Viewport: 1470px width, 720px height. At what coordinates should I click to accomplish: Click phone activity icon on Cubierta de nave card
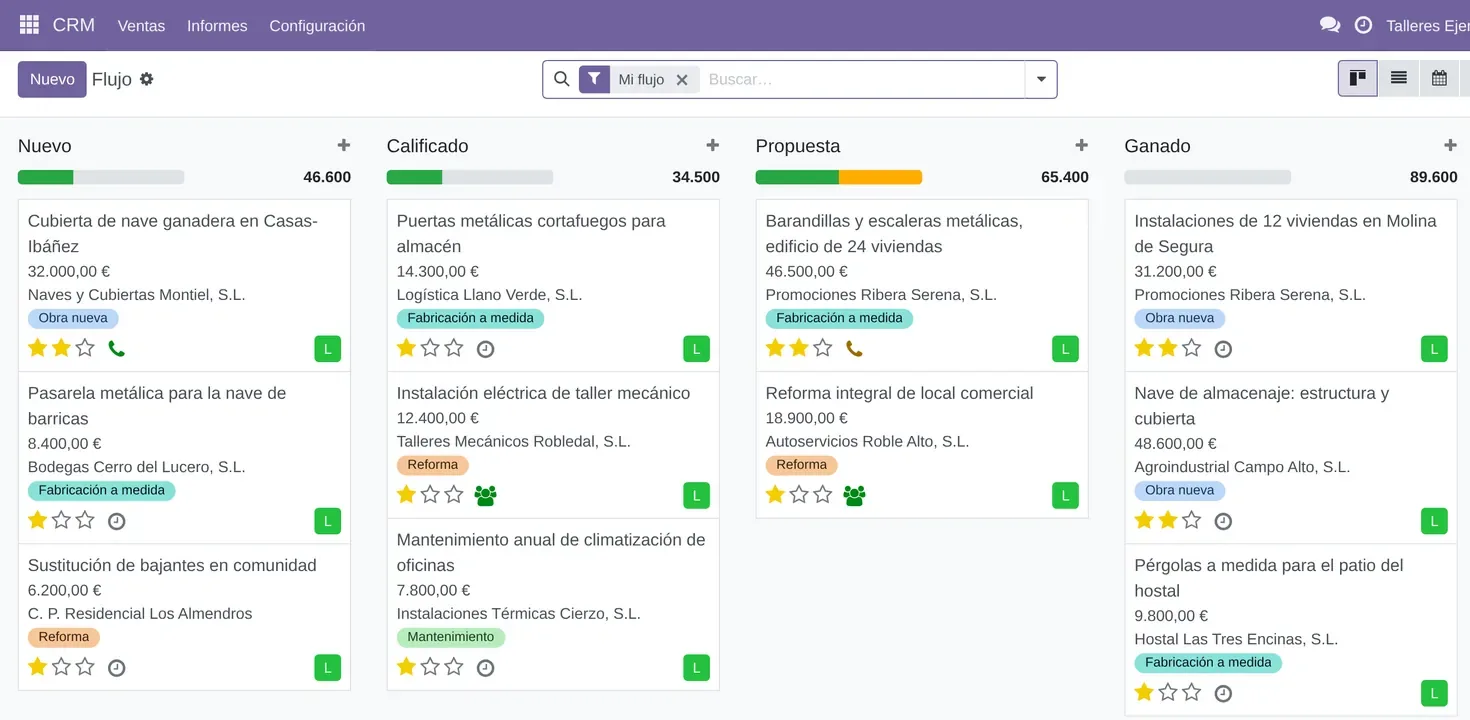116,349
